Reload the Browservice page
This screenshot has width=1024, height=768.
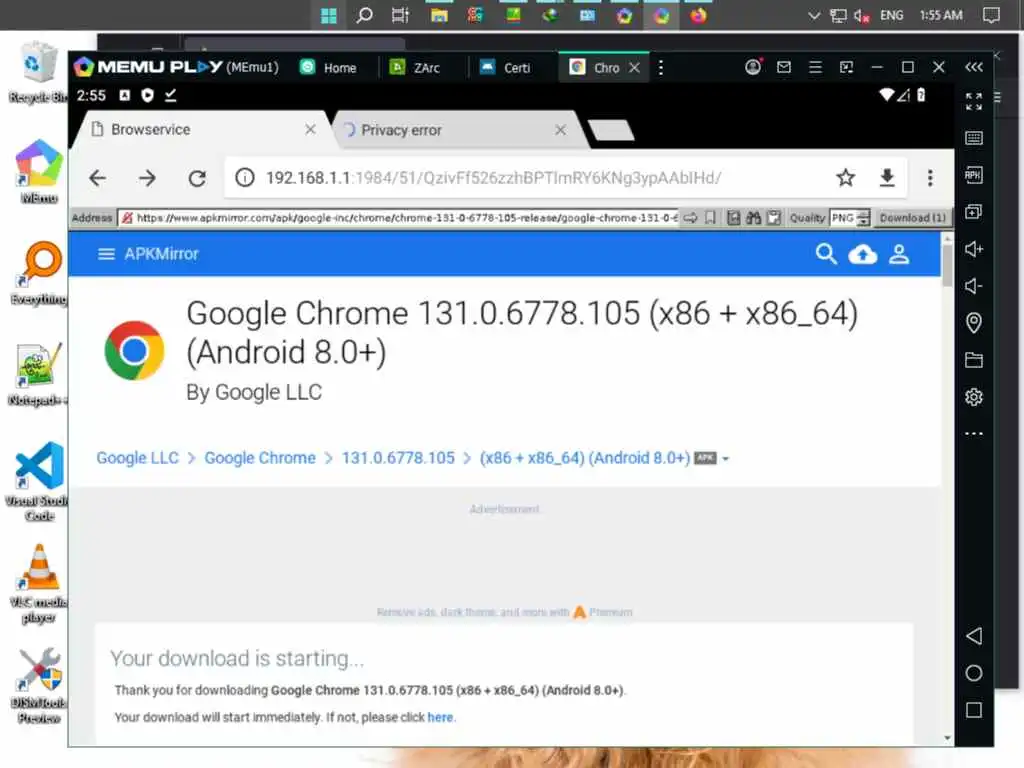pyautogui.click(x=197, y=178)
